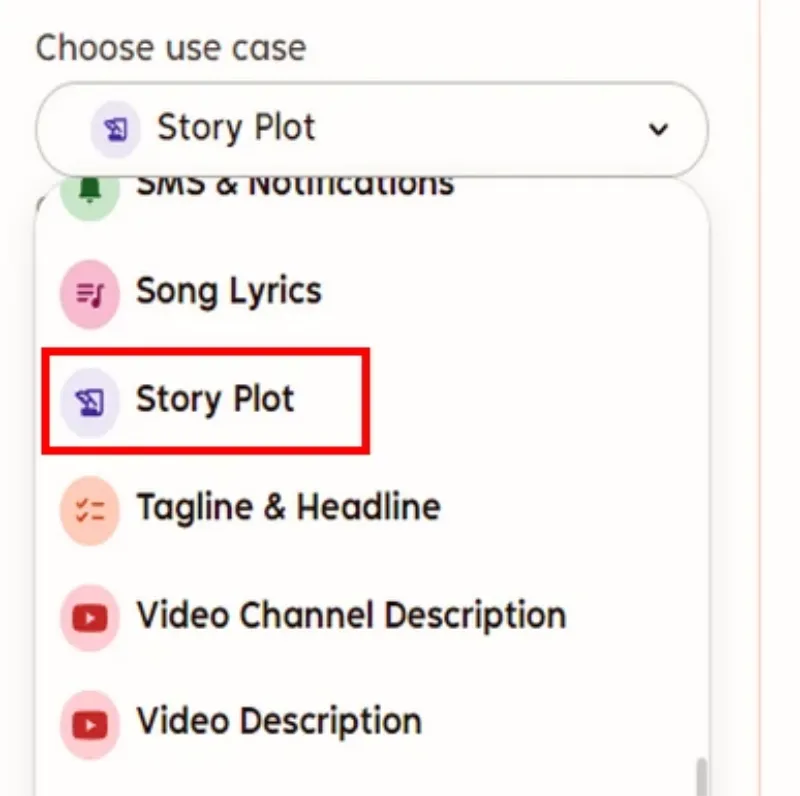Click the Video Channel Description play icon
Image resolution: width=800 pixels, height=796 pixels.
pyautogui.click(x=90, y=618)
